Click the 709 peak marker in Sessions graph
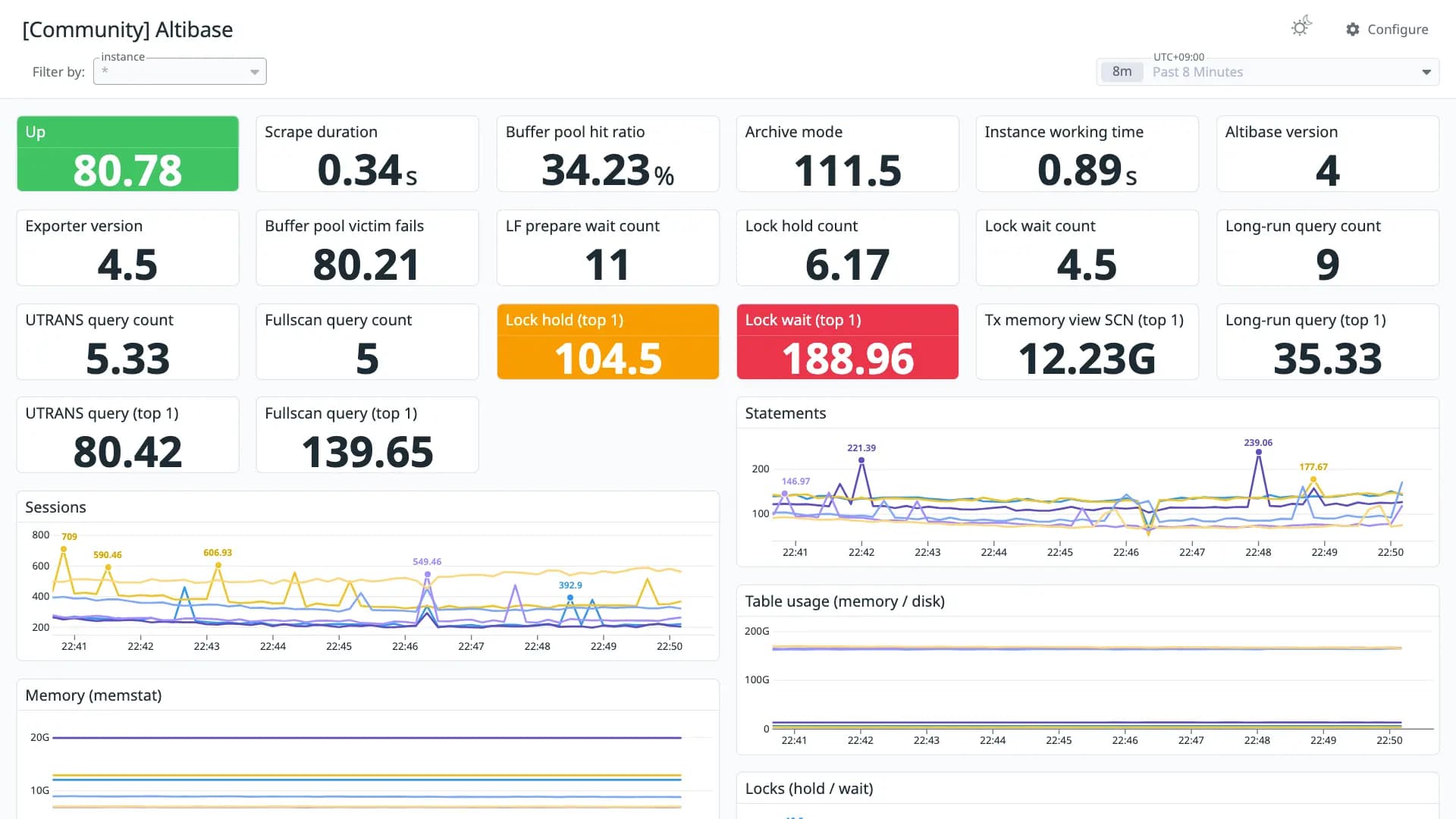This screenshot has width=1456, height=819. tap(64, 548)
